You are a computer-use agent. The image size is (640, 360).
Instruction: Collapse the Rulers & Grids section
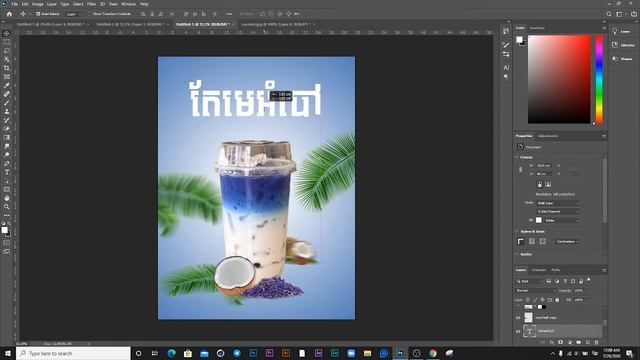tap(517, 231)
